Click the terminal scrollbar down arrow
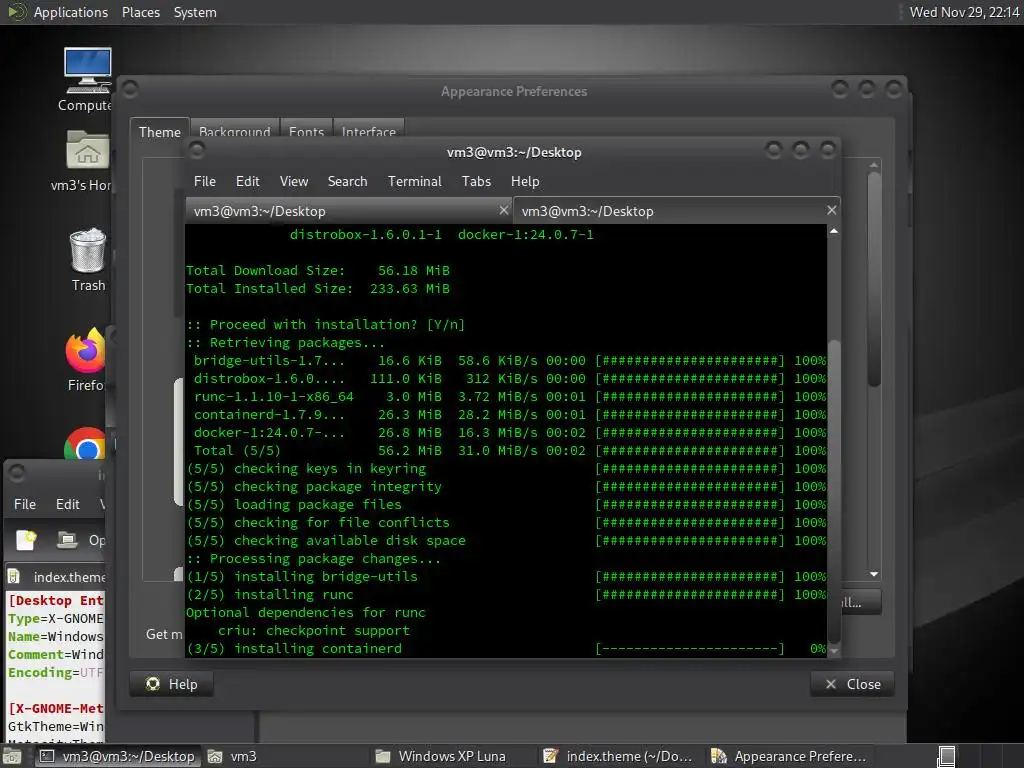The image size is (1024, 768). 834,651
